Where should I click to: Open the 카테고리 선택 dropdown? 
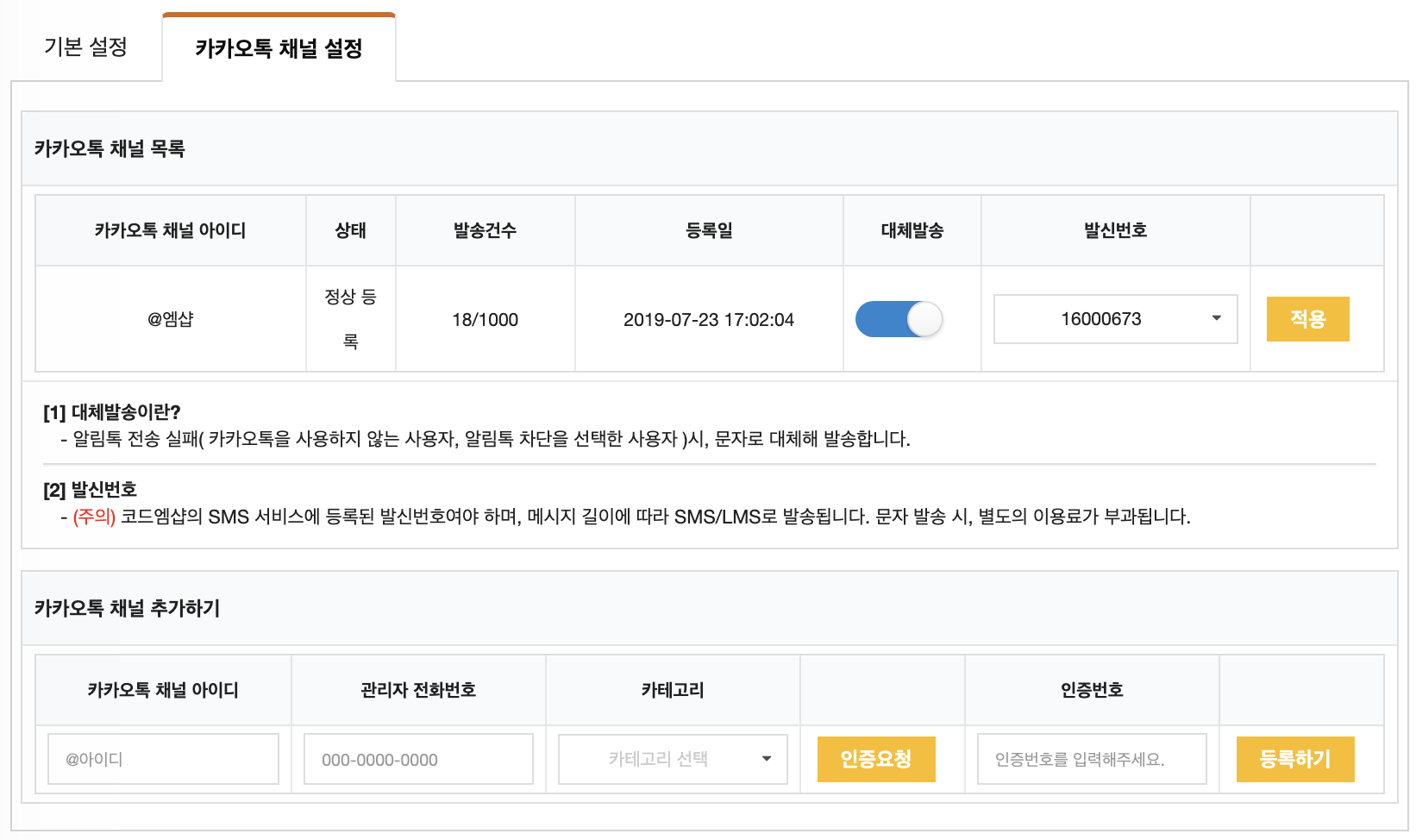[x=673, y=759]
